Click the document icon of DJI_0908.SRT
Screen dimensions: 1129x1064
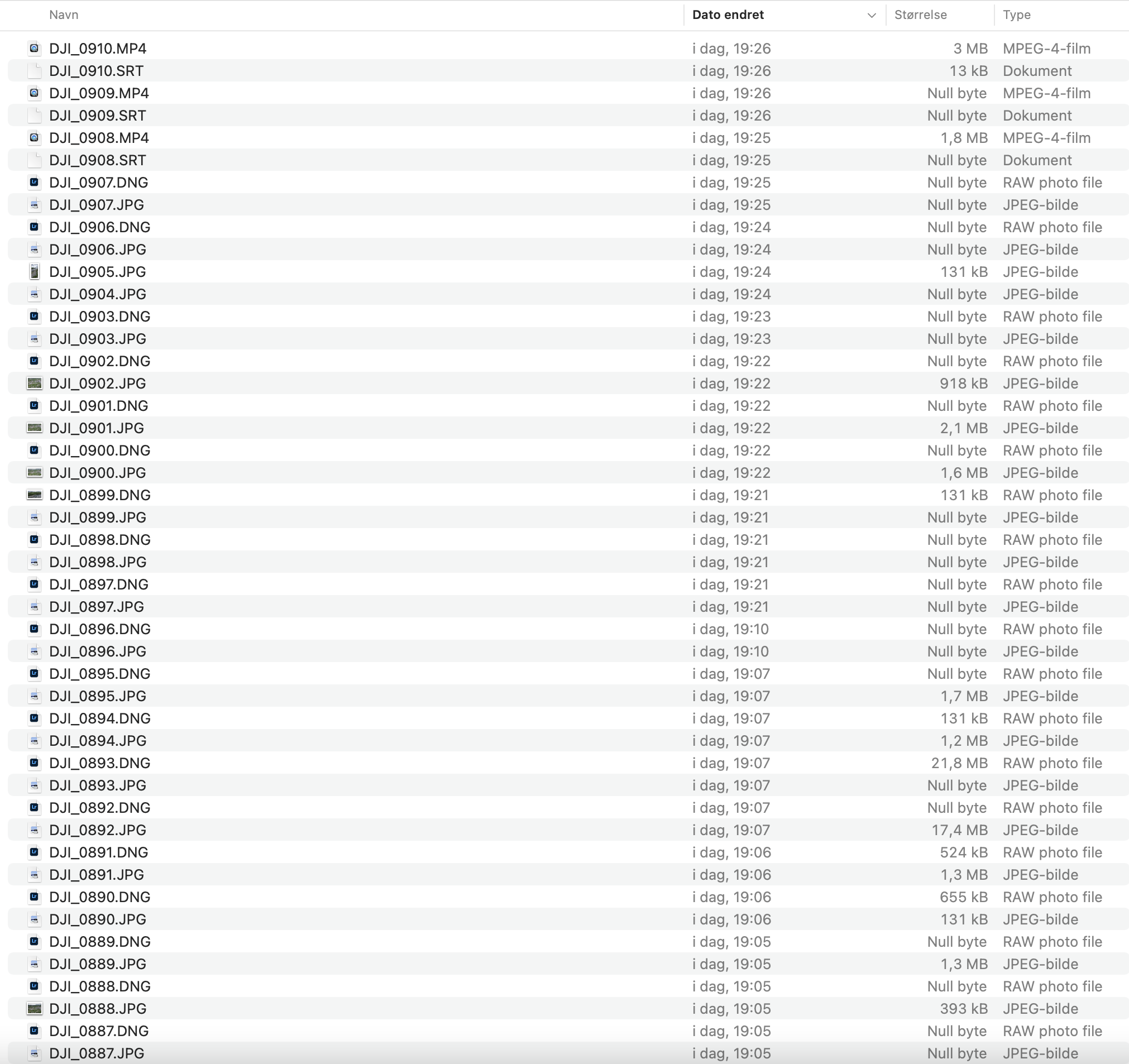[35, 160]
